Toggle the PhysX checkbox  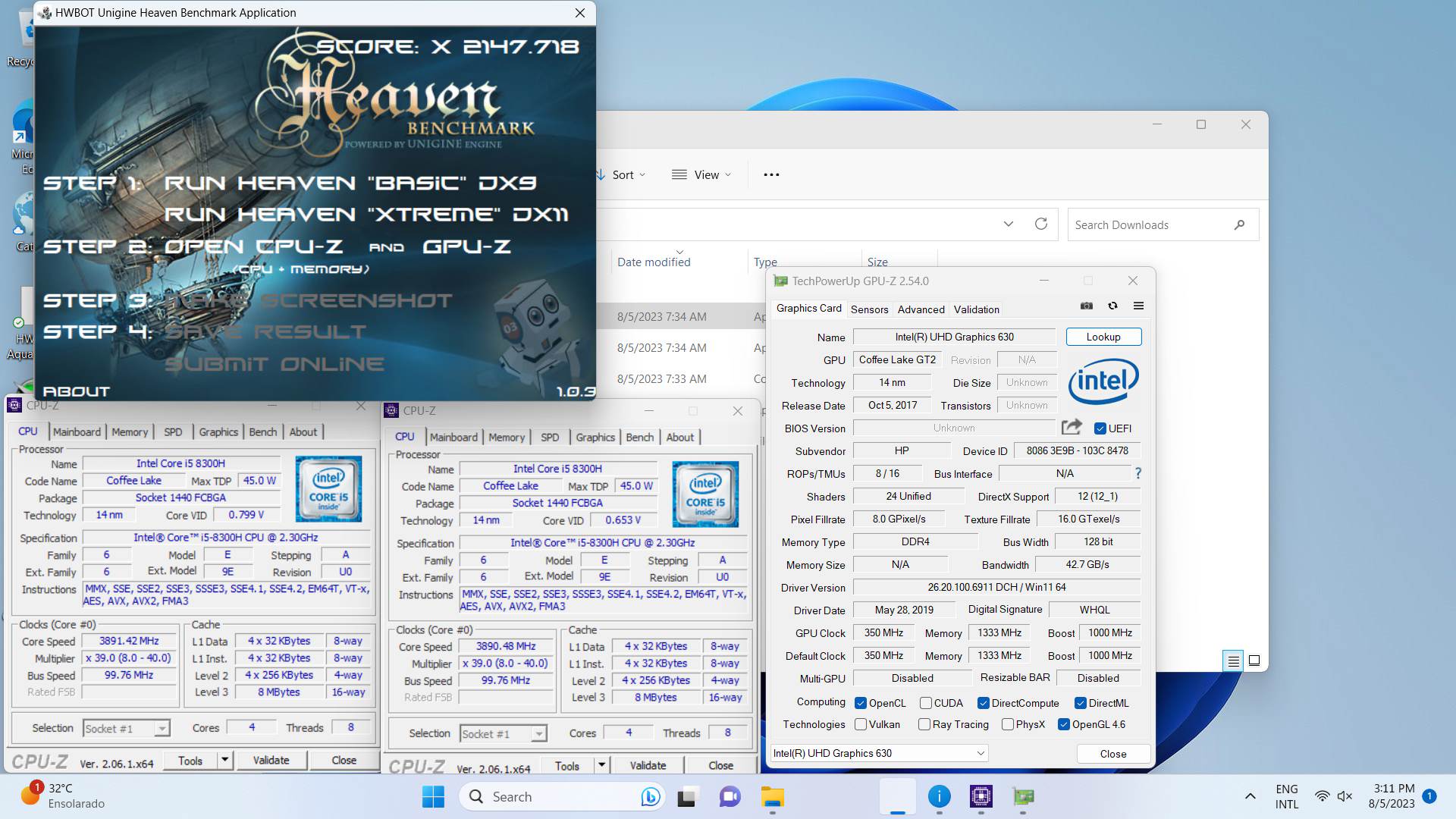pos(1007,724)
